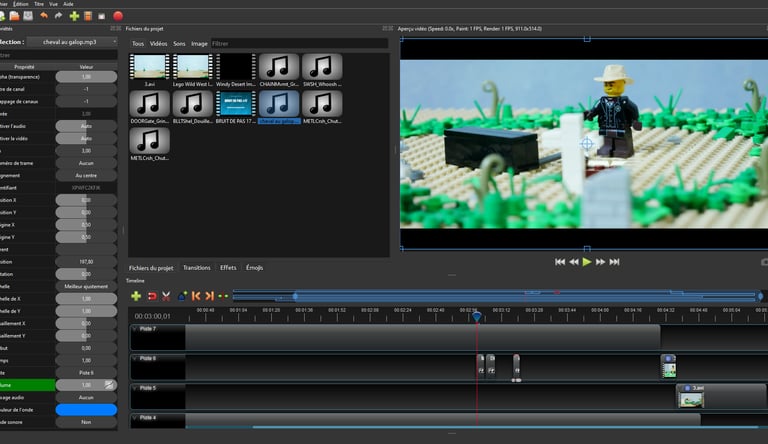The image size is (768, 444).
Task: Undo last action with orange arrow
Action: pos(44,16)
